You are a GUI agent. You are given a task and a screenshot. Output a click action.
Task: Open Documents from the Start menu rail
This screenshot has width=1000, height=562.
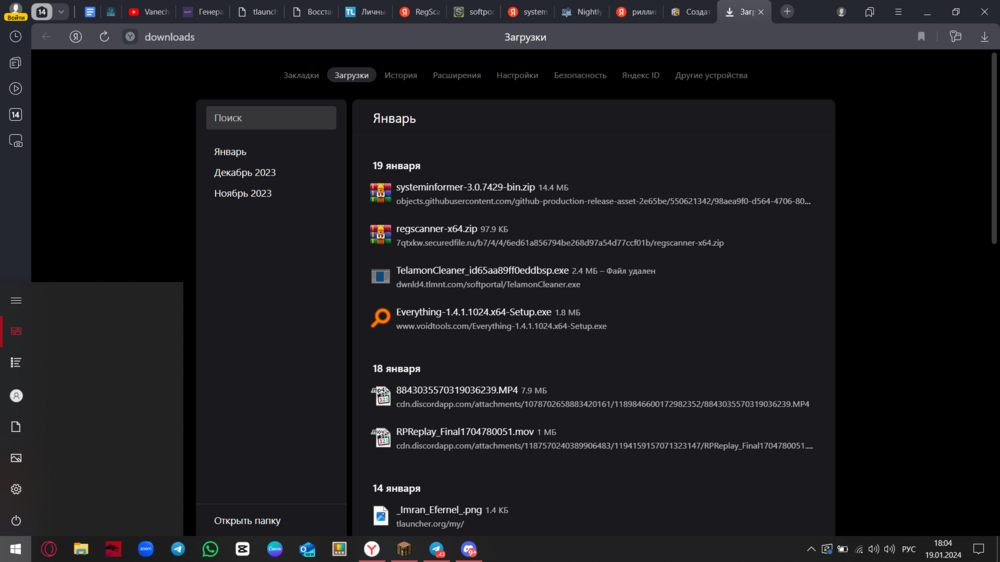(x=16, y=427)
